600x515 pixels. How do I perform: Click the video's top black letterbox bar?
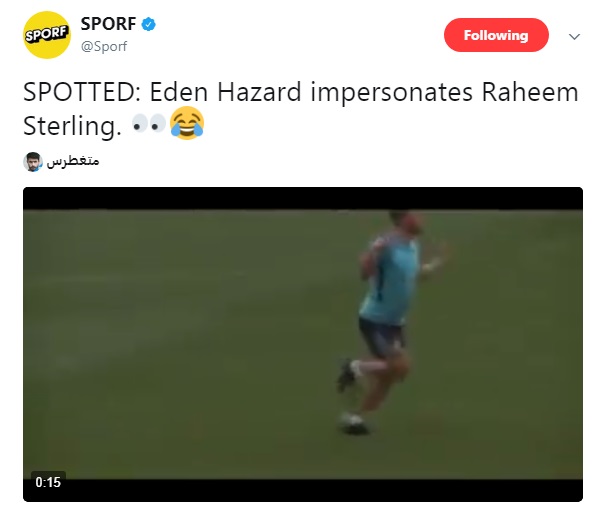(303, 198)
